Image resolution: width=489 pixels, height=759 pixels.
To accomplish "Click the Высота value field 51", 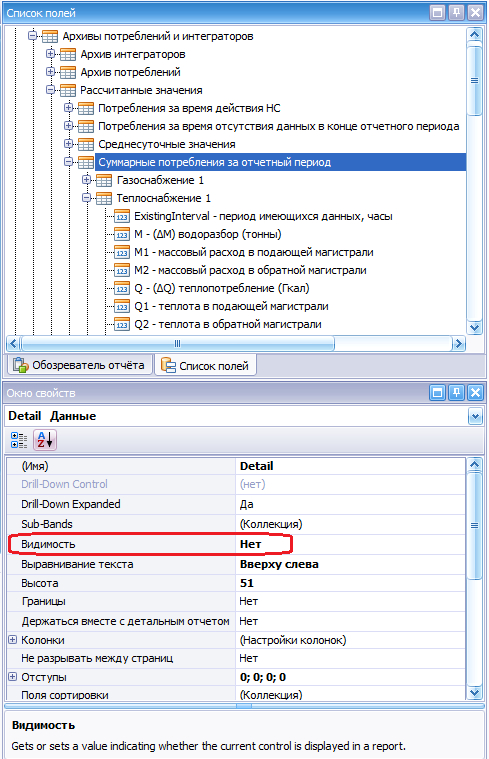I will [351, 583].
